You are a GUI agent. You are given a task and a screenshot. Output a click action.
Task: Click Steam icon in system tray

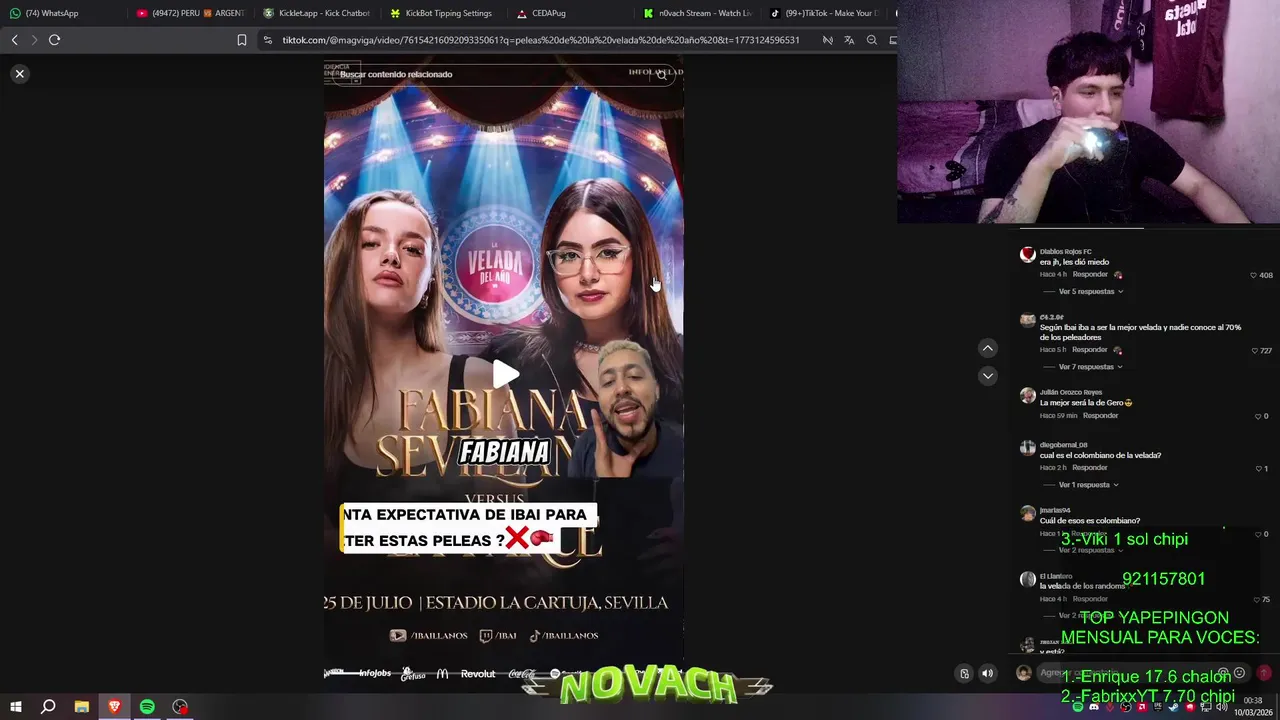pyautogui.click(x=1173, y=707)
